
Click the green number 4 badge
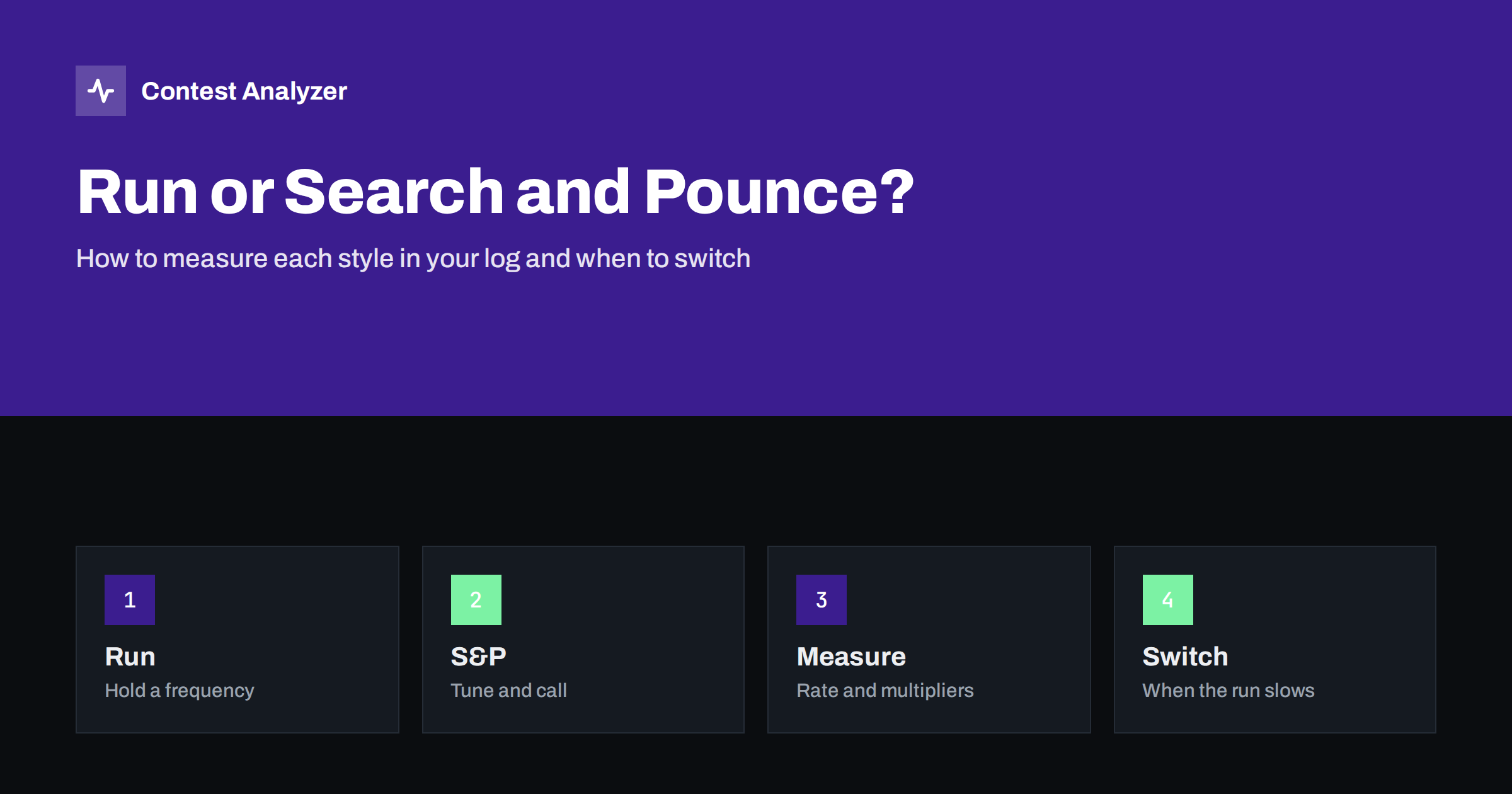(1168, 600)
